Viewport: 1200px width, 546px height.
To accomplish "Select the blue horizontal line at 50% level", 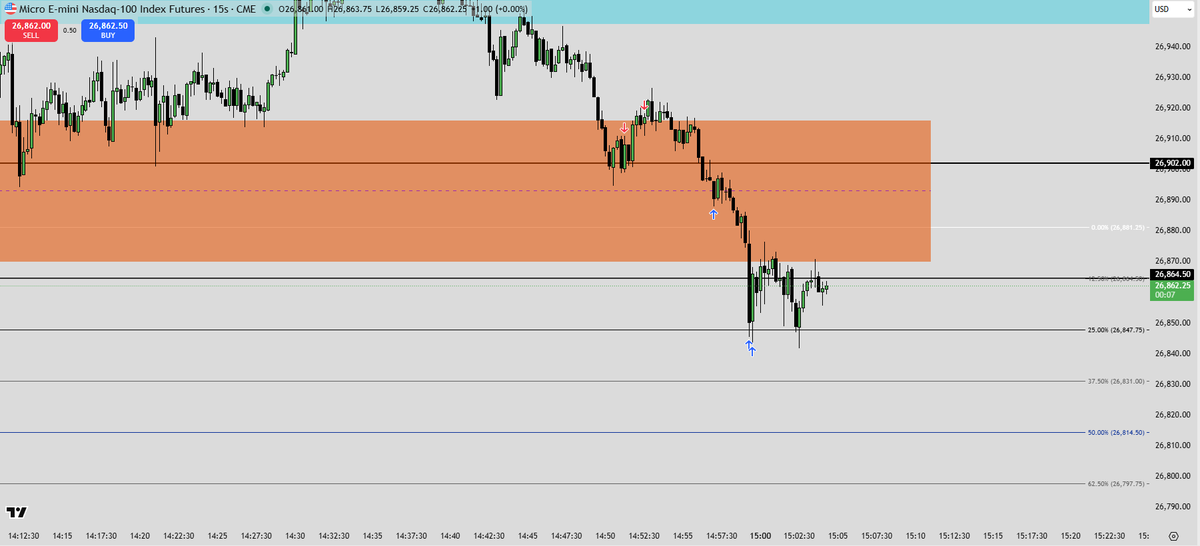I will 540,433.
